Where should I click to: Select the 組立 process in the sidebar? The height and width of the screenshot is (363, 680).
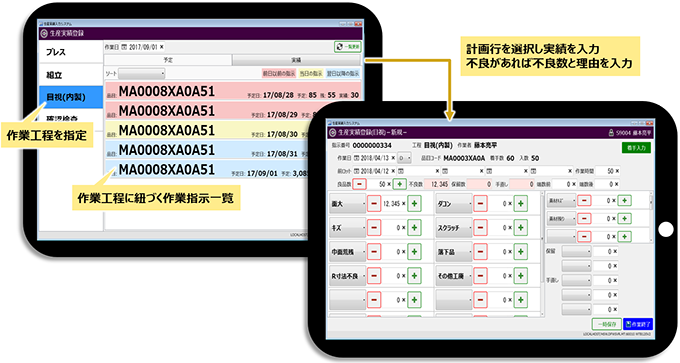(x=71, y=75)
